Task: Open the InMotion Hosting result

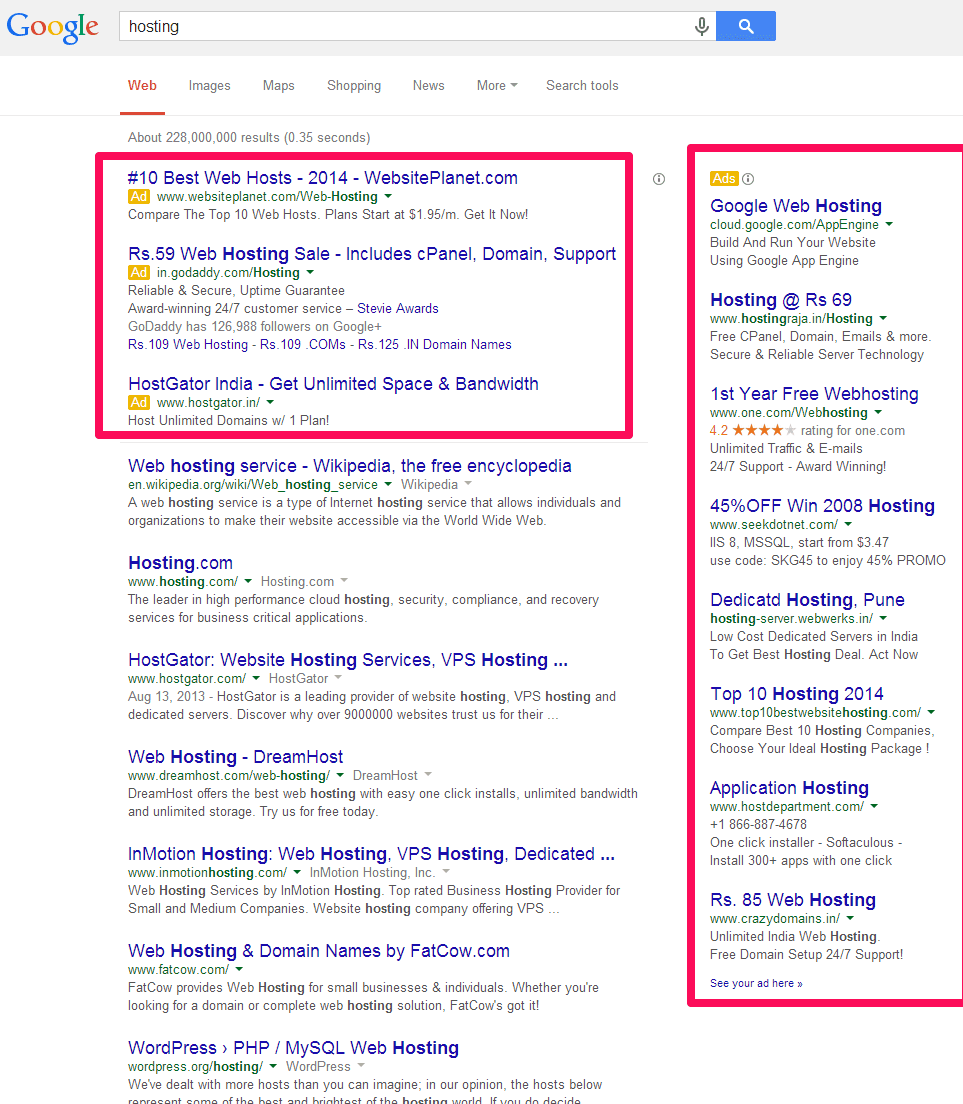Action: (372, 854)
